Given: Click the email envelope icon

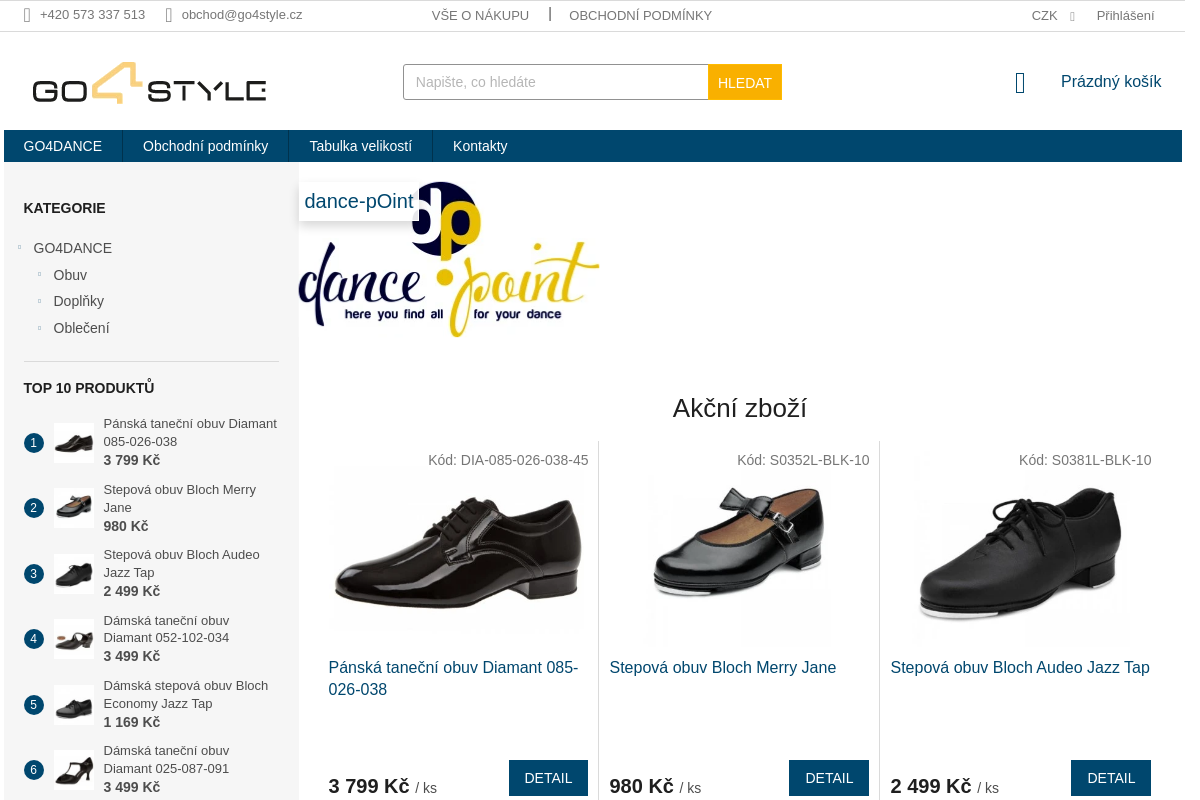Looking at the screenshot, I should coord(169,15).
